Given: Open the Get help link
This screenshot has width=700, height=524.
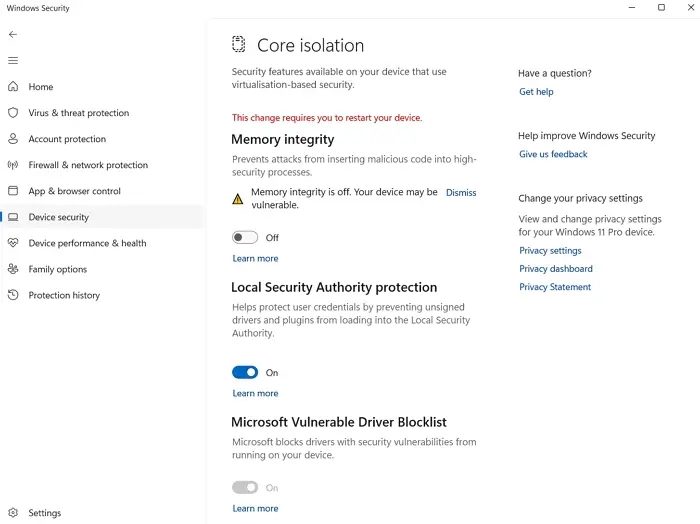Looking at the screenshot, I should click(x=536, y=92).
